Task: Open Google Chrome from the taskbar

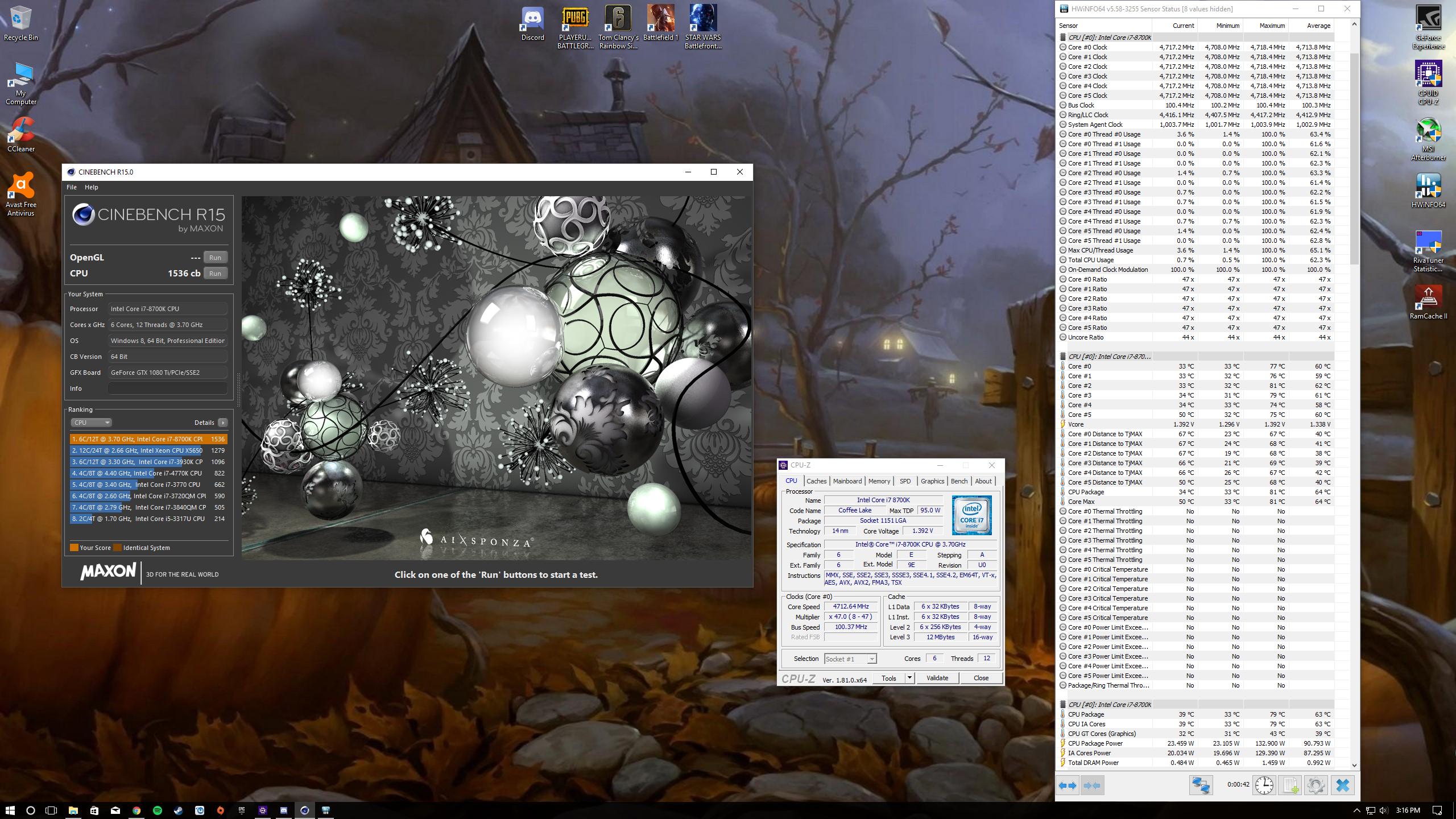Action: 136,810
